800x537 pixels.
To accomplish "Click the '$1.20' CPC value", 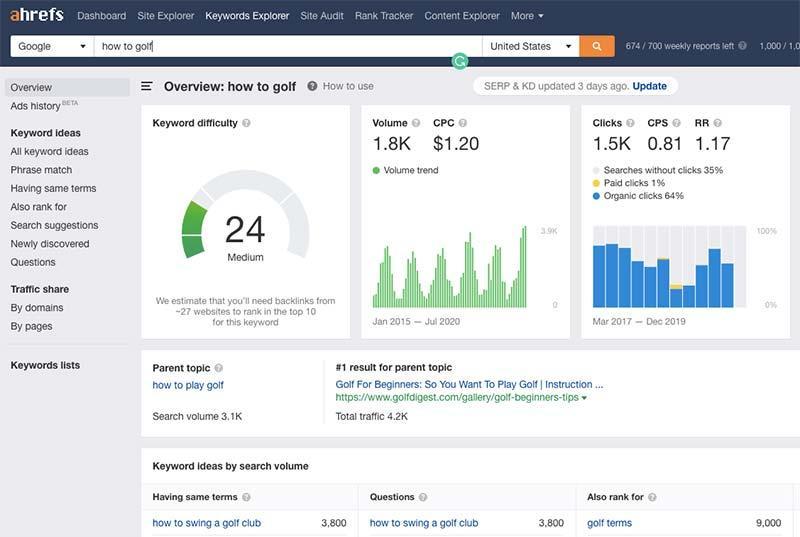I will 456,144.
